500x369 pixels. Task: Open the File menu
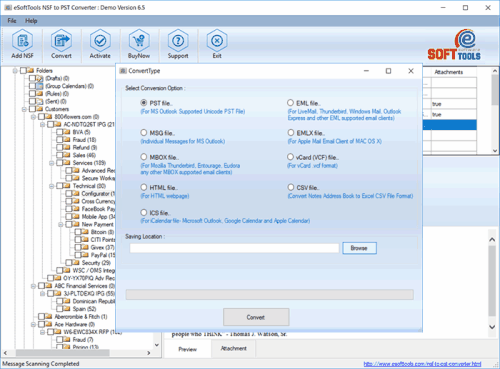click(12, 21)
